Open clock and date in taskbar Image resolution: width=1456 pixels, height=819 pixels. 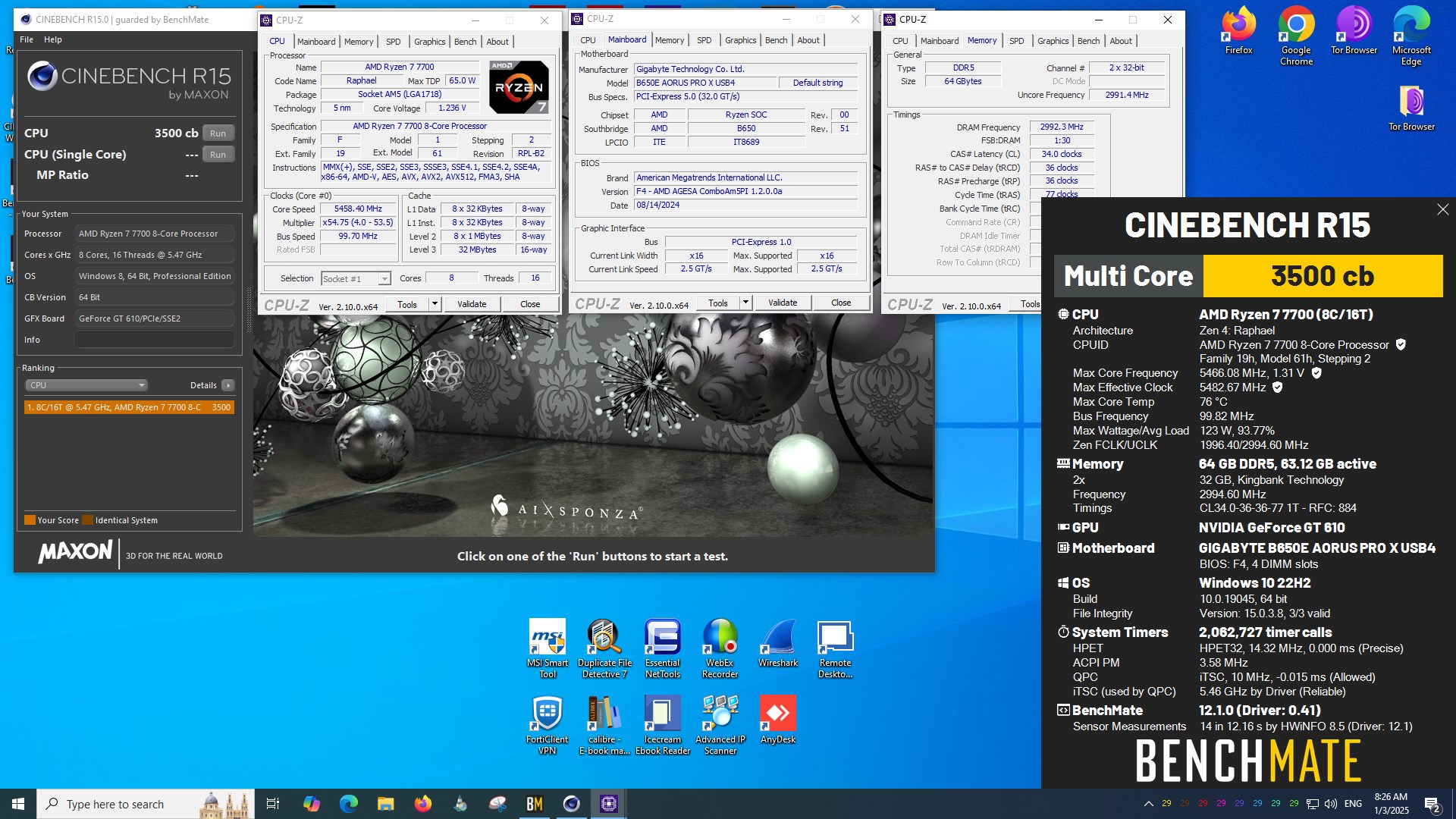point(1392,804)
